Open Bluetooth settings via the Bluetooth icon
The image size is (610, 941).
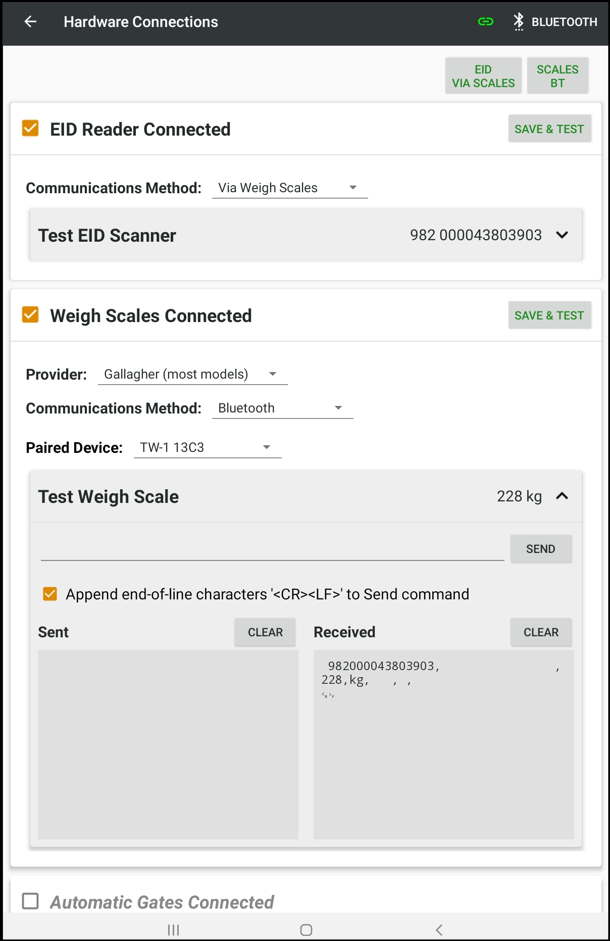(518, 21)
